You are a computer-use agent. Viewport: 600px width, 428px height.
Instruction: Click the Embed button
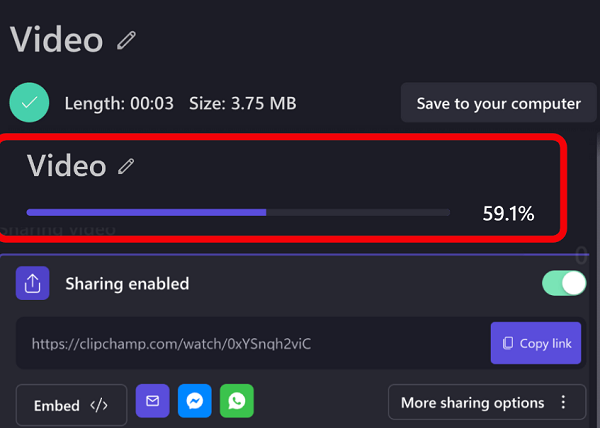point(71,405)
